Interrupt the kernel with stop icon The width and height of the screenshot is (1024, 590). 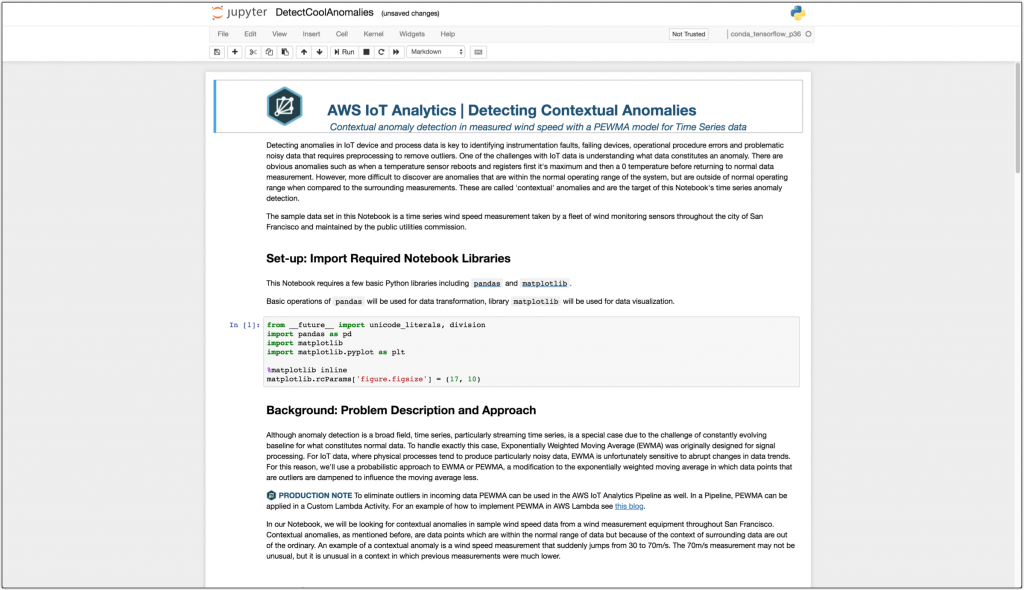(366, 52)
